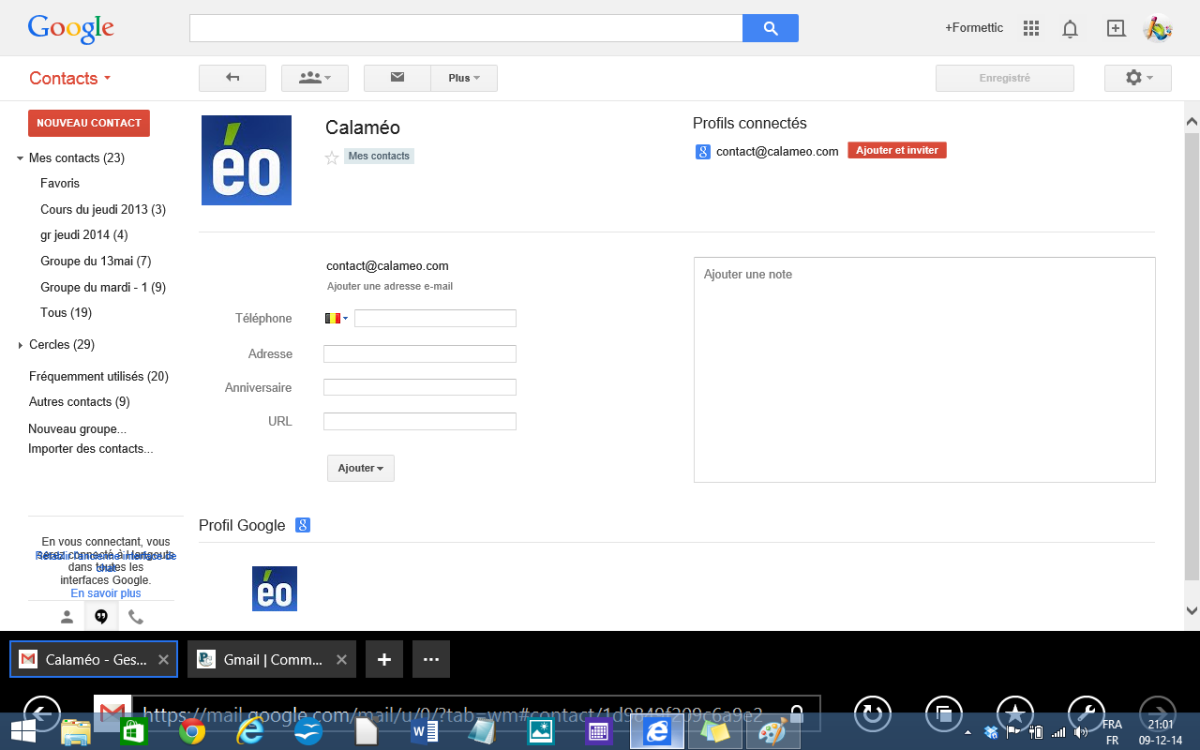Open the Google notifications bell

coord(1070,29)
